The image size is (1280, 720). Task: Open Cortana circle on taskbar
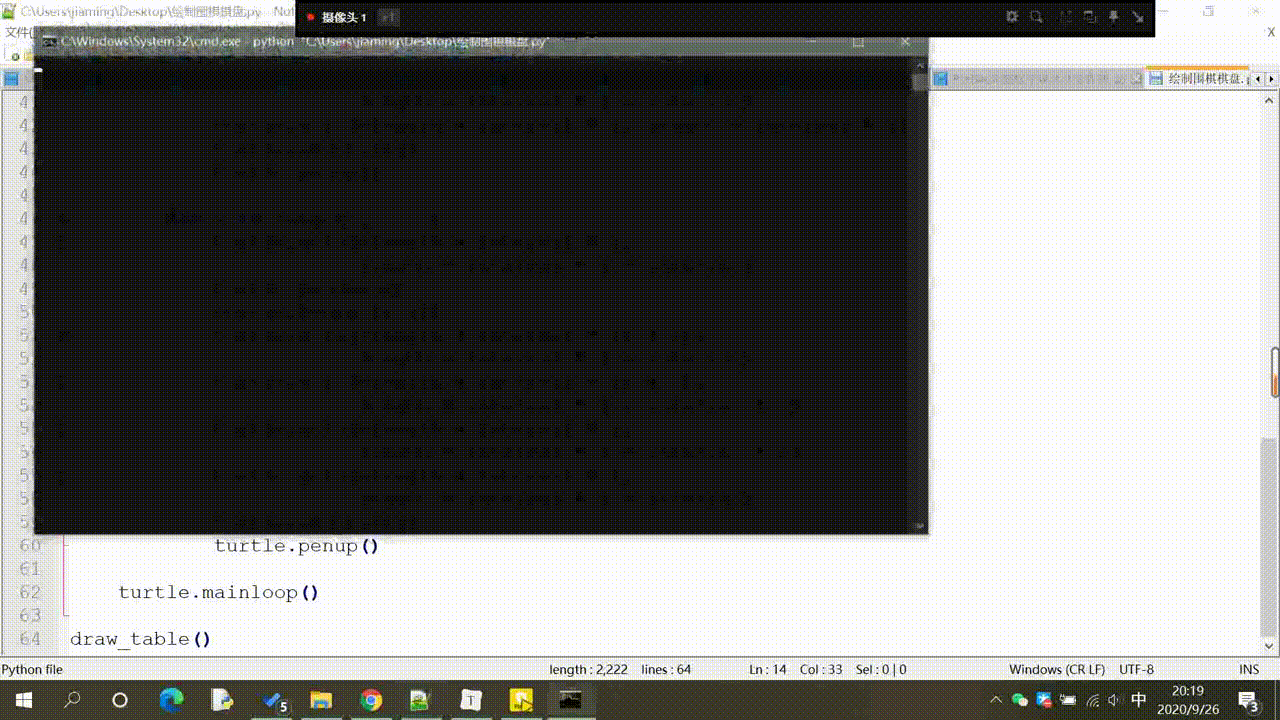pos(120,700)
